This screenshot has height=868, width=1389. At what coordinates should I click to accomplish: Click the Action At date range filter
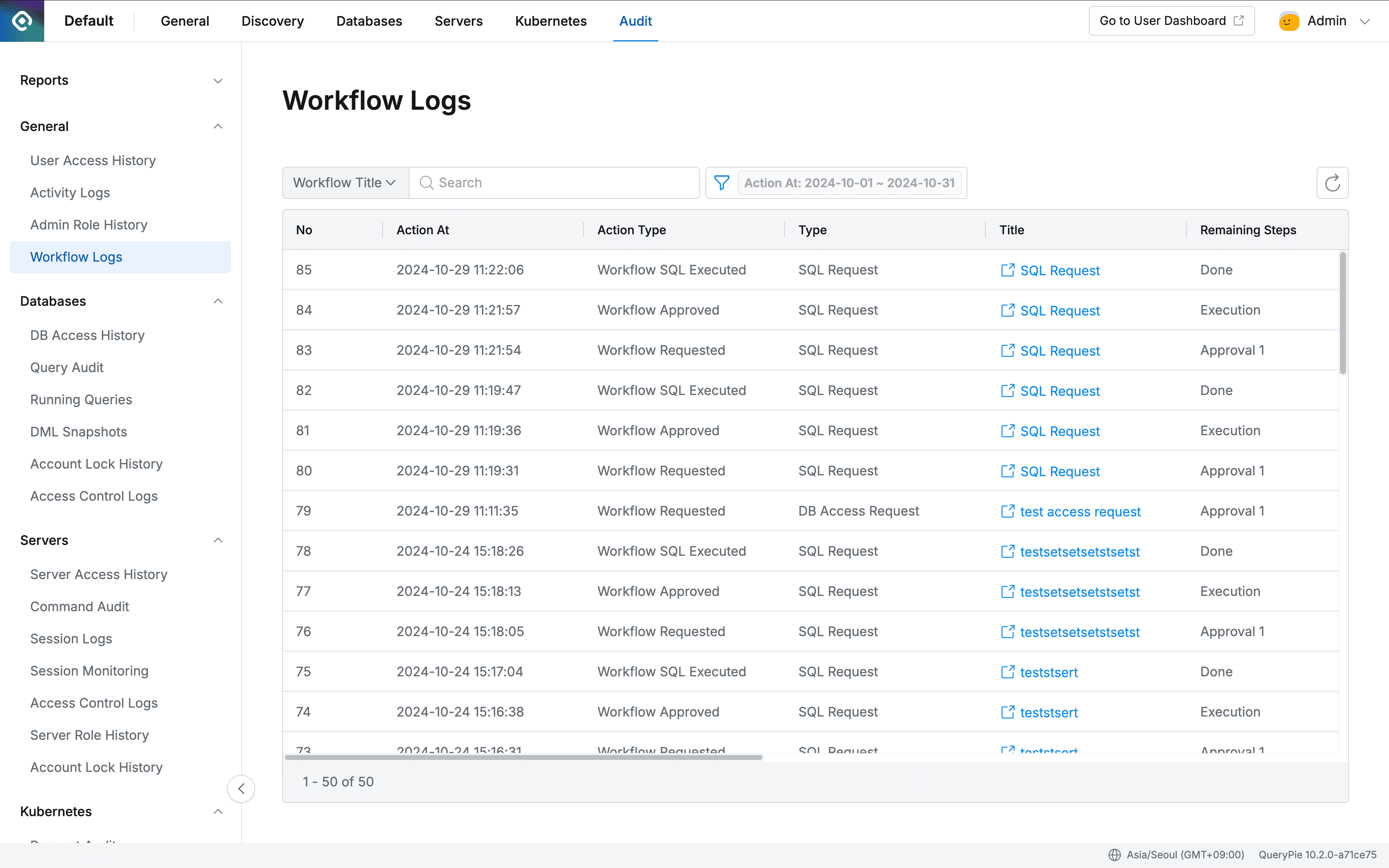point(850,182)
